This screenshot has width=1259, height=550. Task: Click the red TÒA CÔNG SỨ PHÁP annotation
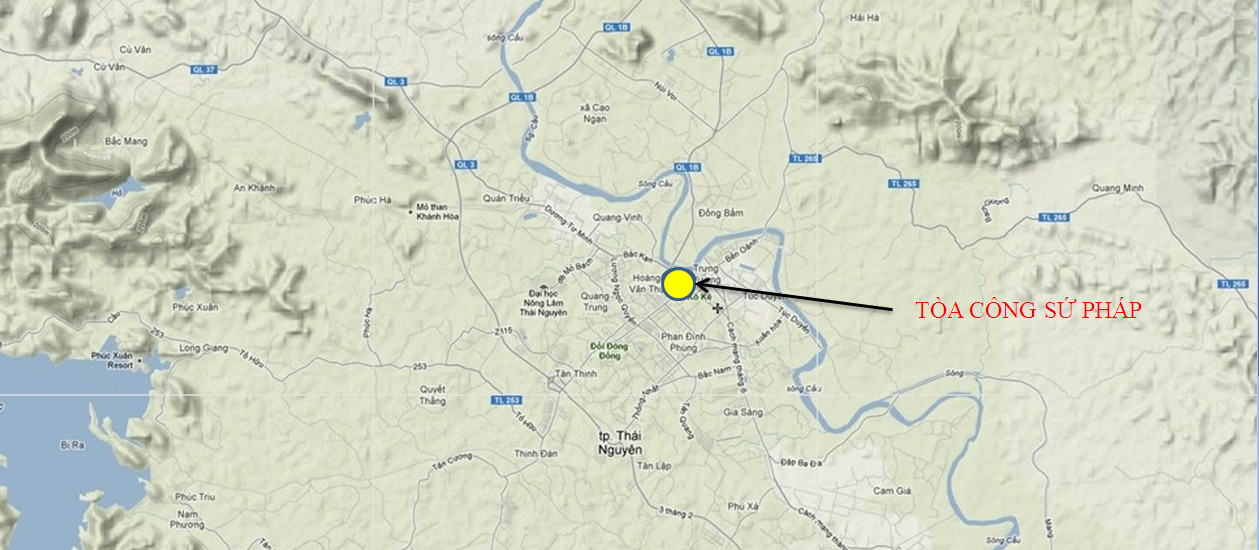(1029, 311)
